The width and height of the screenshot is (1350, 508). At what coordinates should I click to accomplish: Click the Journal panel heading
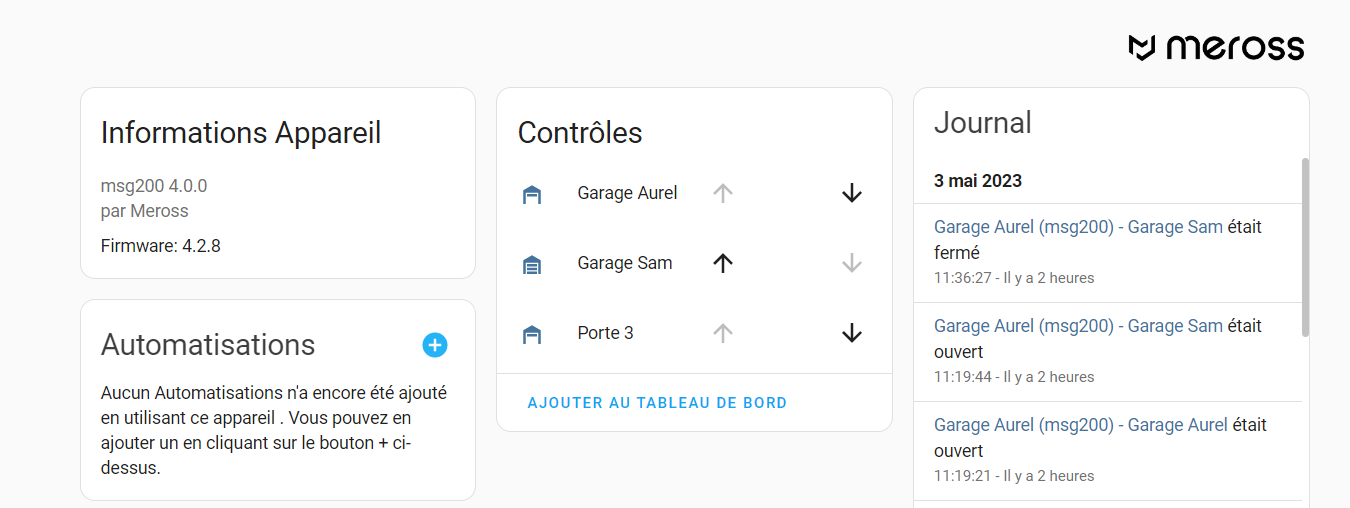[x=983, y=123]
